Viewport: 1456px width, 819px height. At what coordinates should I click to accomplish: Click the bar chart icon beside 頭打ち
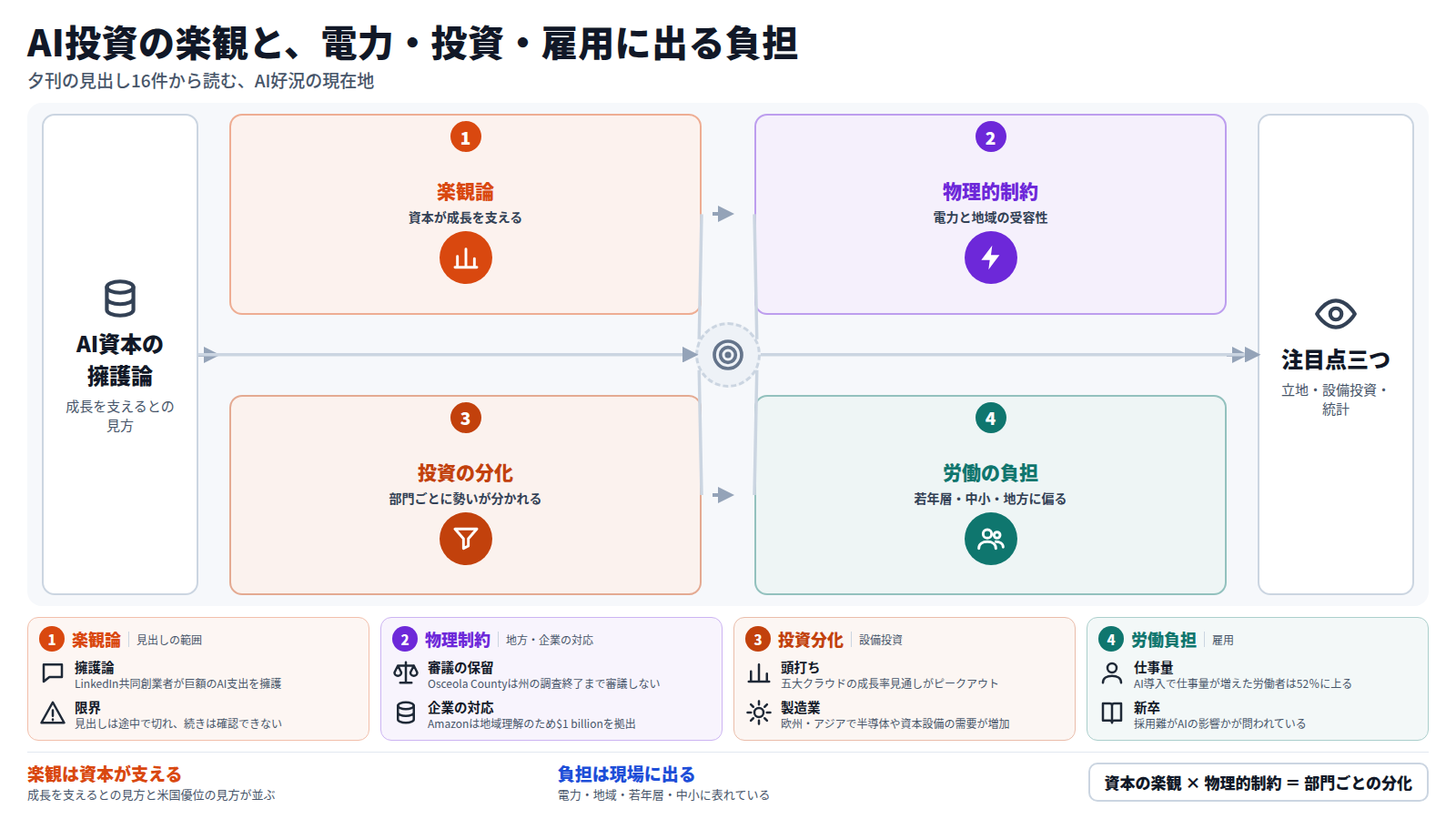click(759, 673)
